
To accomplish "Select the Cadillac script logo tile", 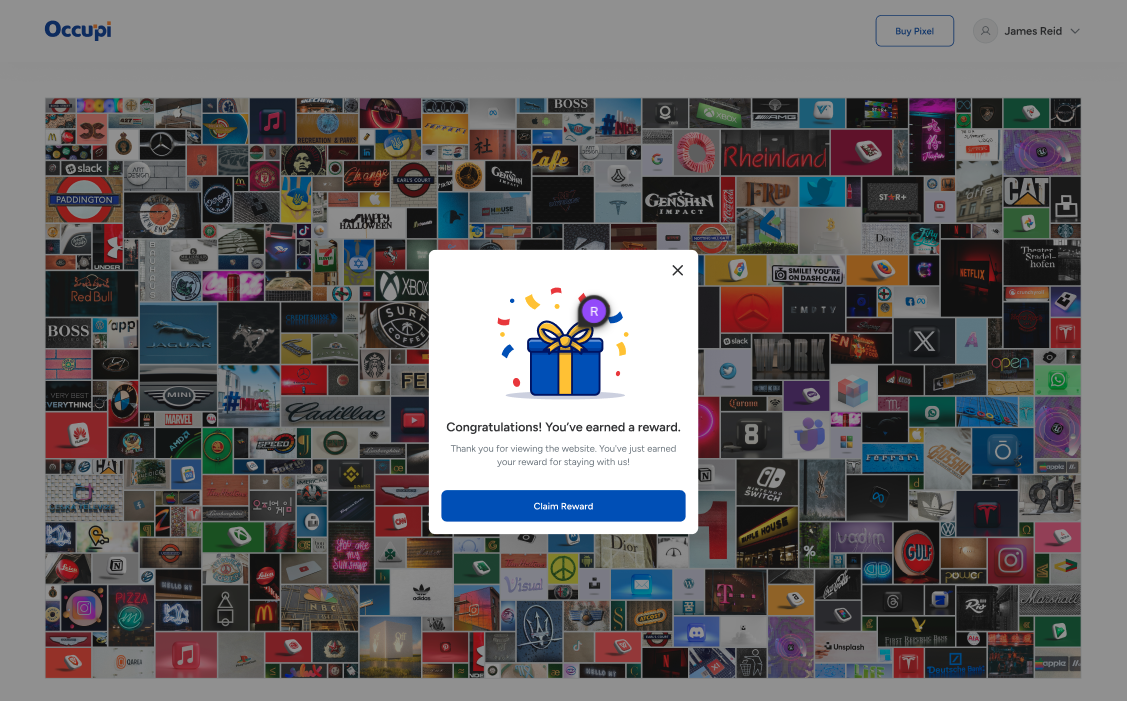I will 333,412.
